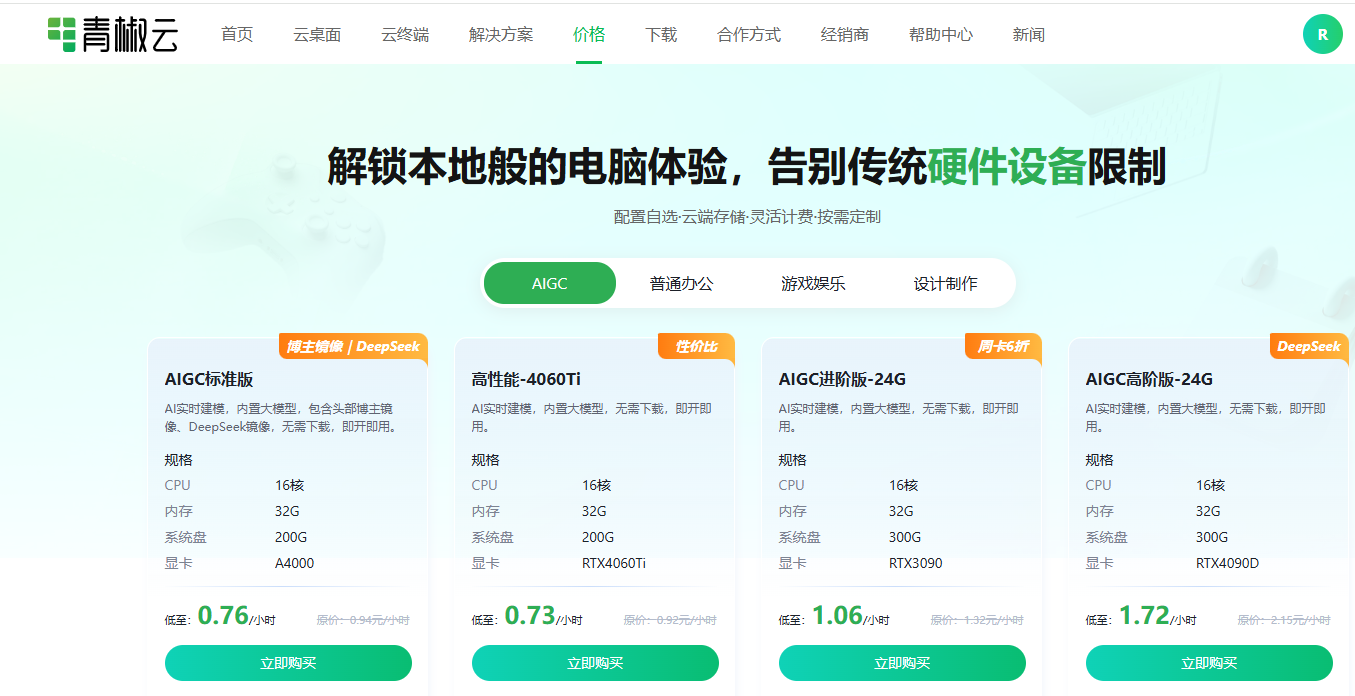Image resolution: width=1355 pixels, height=696 pixels.
Task: Open the 合作方式 navigation item
Action: click(x=749, y=34)
